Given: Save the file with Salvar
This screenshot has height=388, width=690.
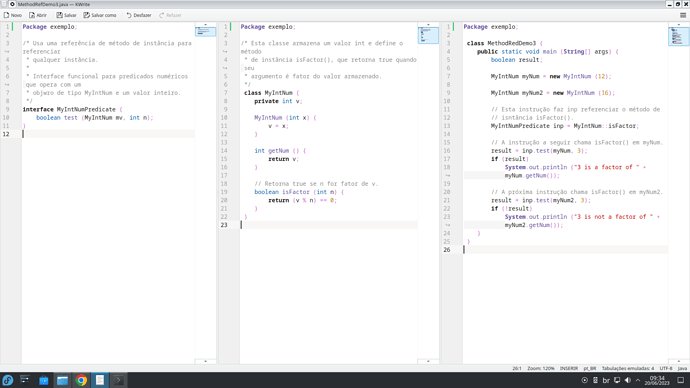Looking at the screenshot, I should point(66,15).
